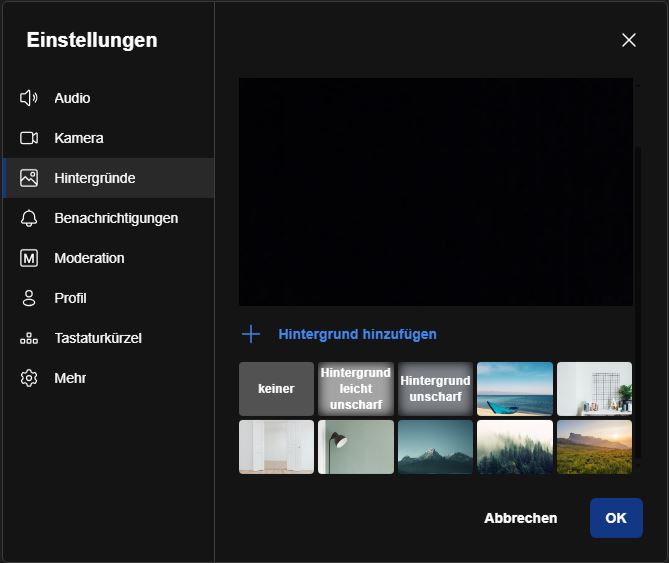
Task: Click the Benachrichtigungen bell icon
Action: tap(29, 218)
